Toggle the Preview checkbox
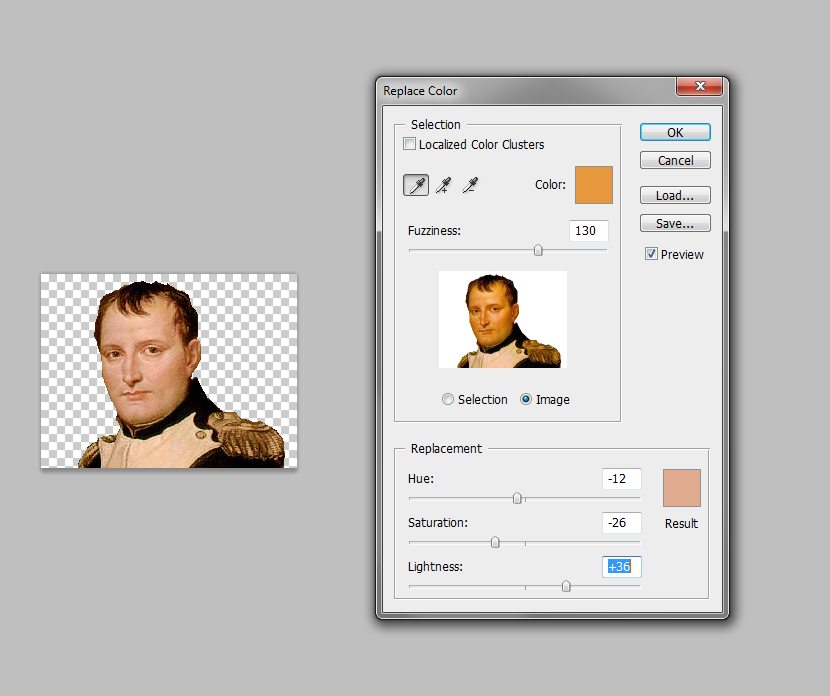This screenshot has width=830, height=696. click(x=652, y=254)
